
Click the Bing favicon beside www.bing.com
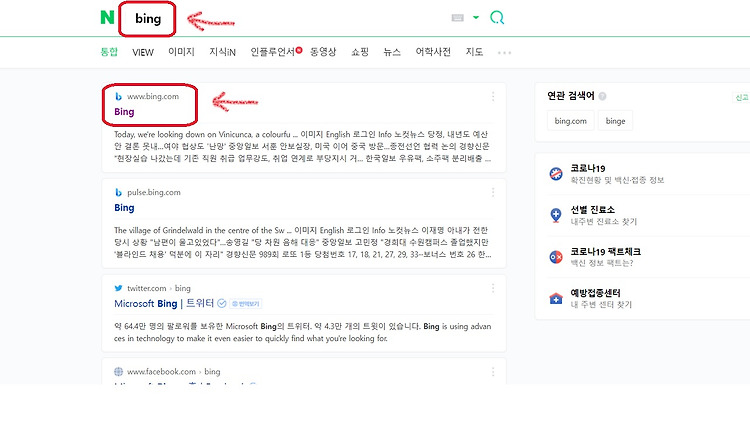click(118, 96)
